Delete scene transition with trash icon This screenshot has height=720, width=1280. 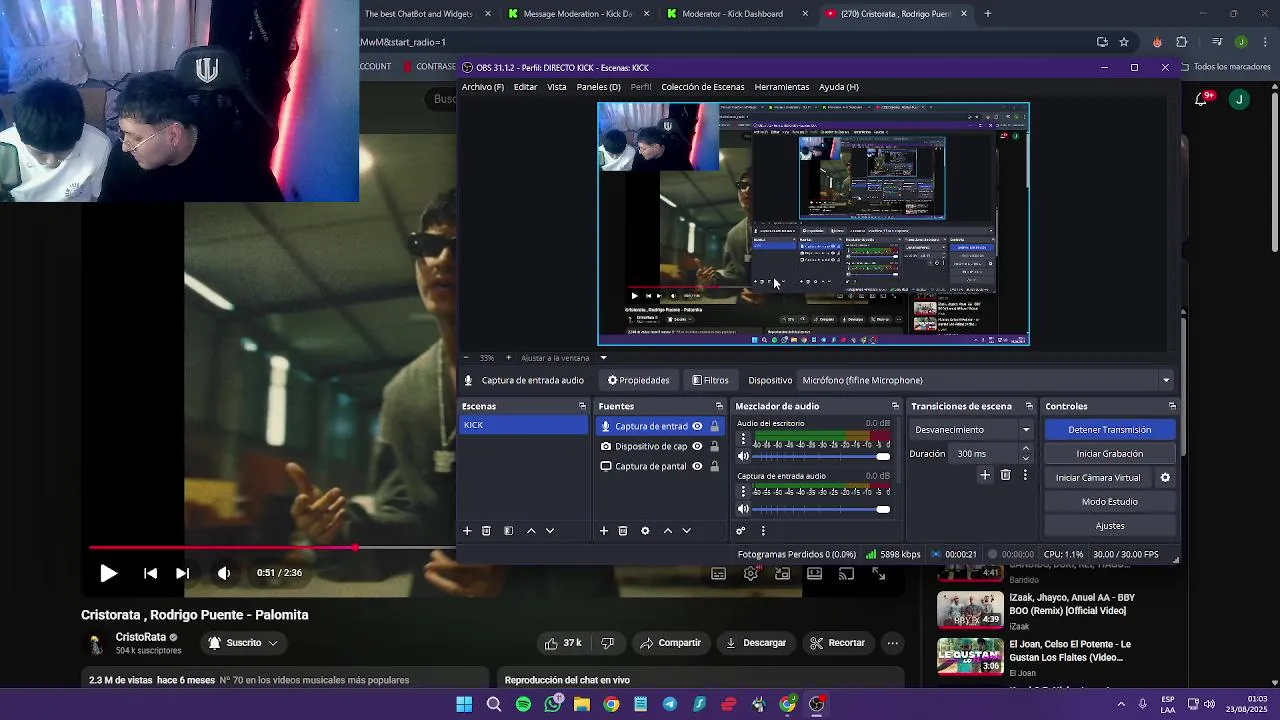tap(1006, 476)
